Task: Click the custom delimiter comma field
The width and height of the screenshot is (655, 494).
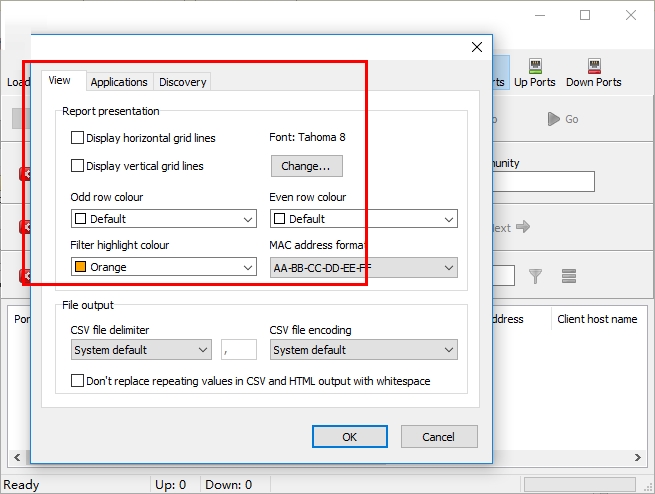Action: tap(239, 350)
